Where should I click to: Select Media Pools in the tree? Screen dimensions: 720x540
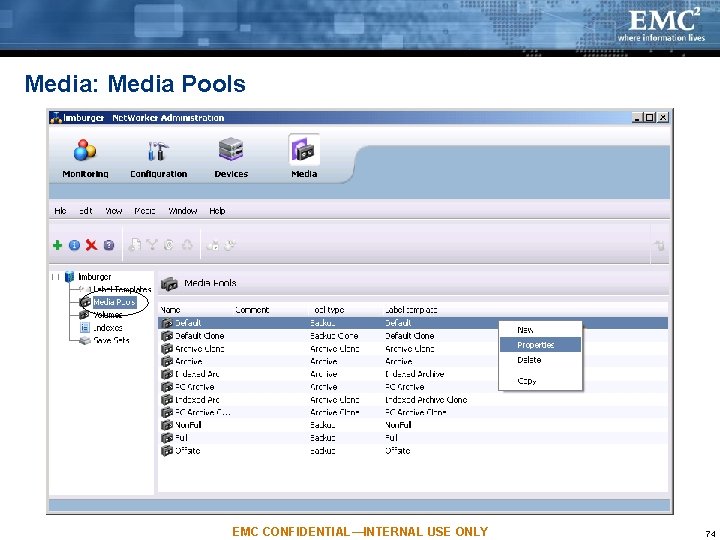(x=114, y=302)
